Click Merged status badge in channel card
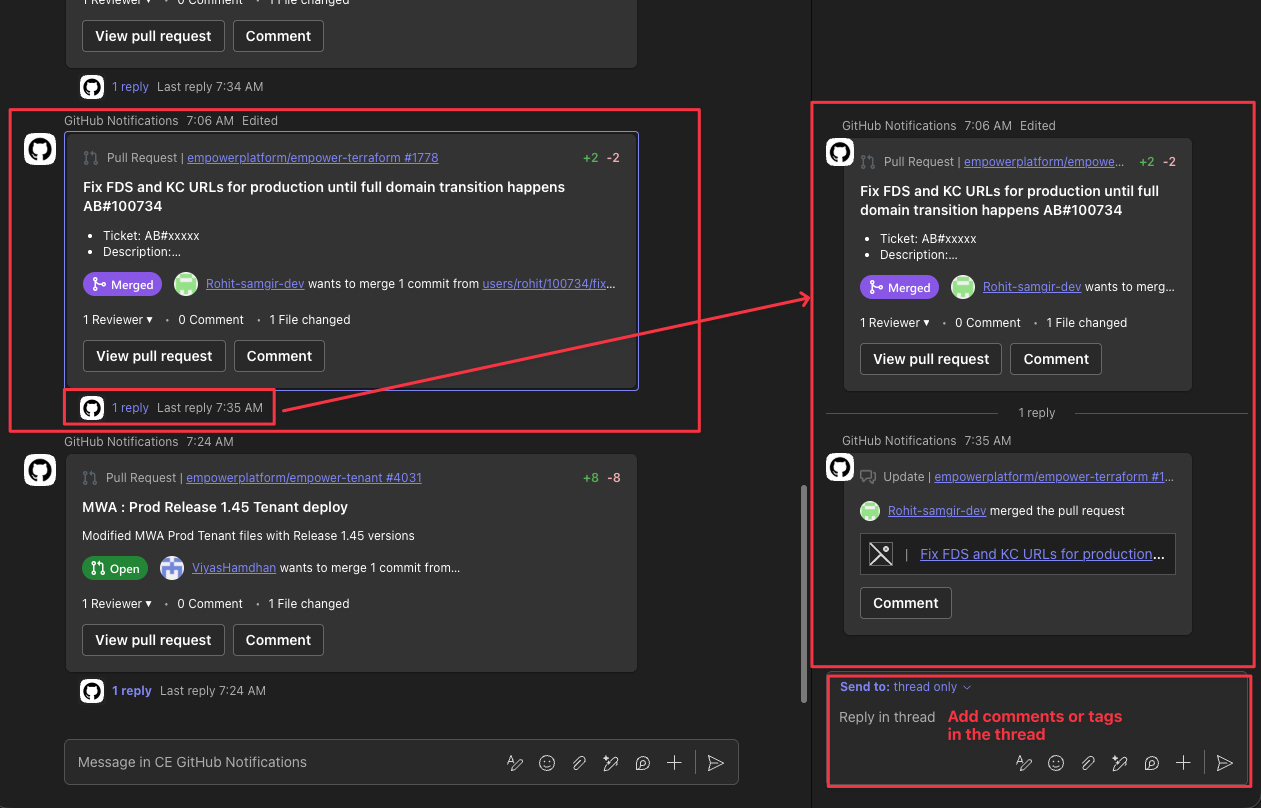The width and height of the screenshot is (1261, 808). point(124,285)
